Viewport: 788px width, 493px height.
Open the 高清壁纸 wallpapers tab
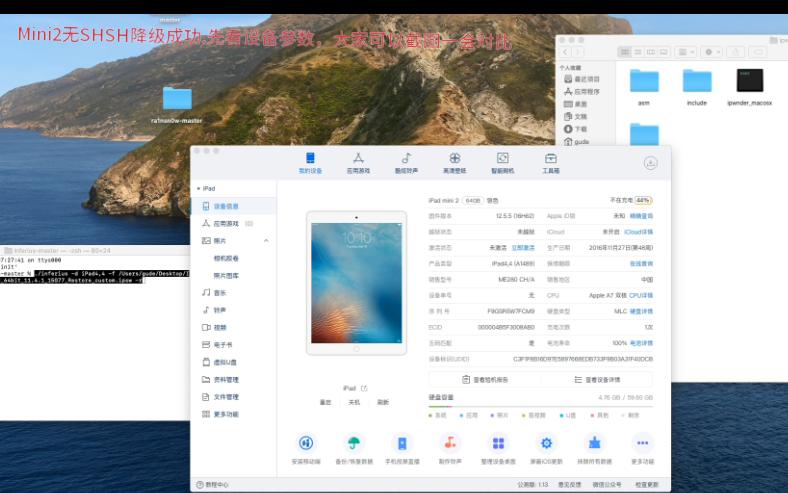pos(454,163)
